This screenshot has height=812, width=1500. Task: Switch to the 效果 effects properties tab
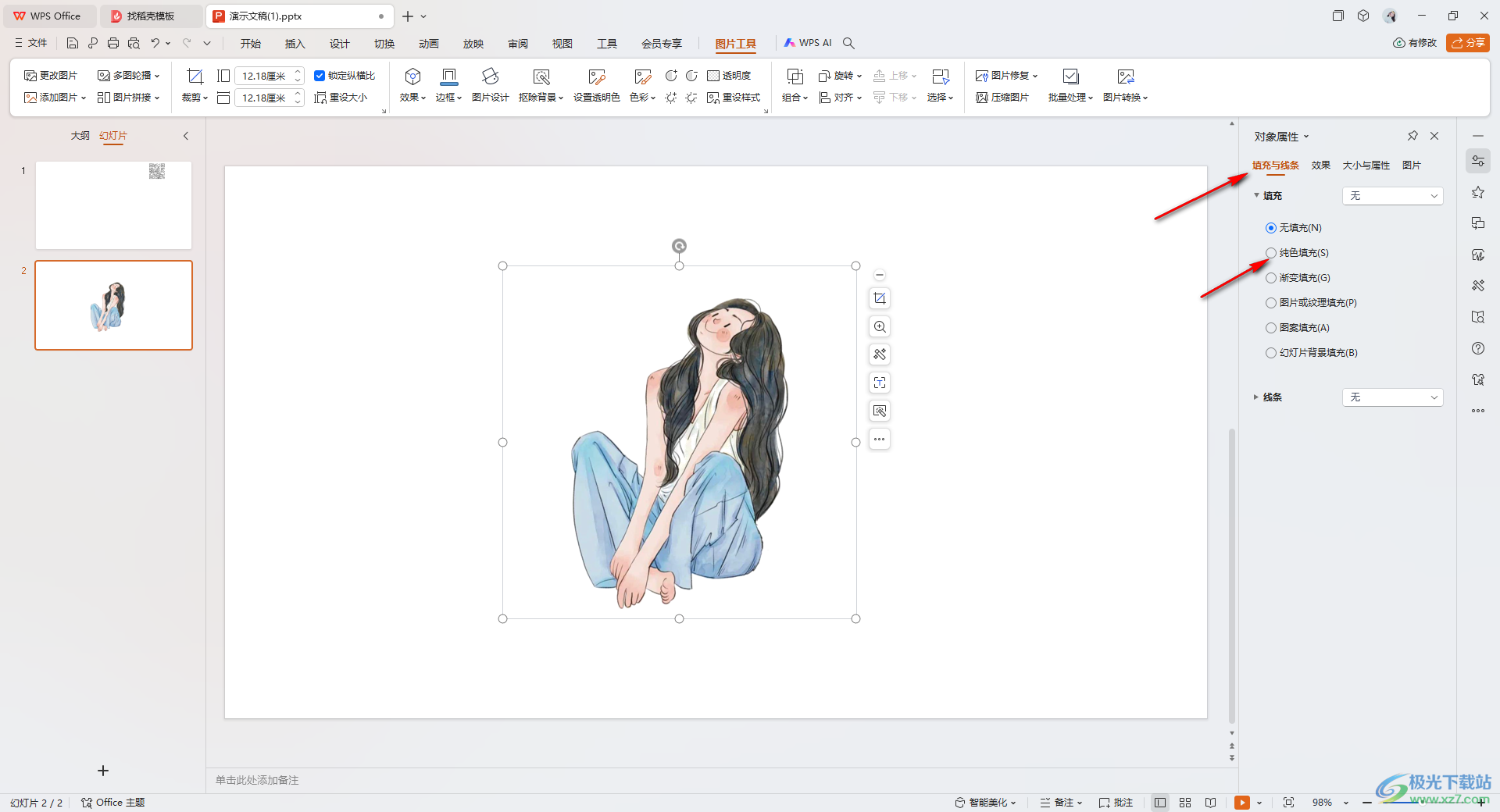1320,166
